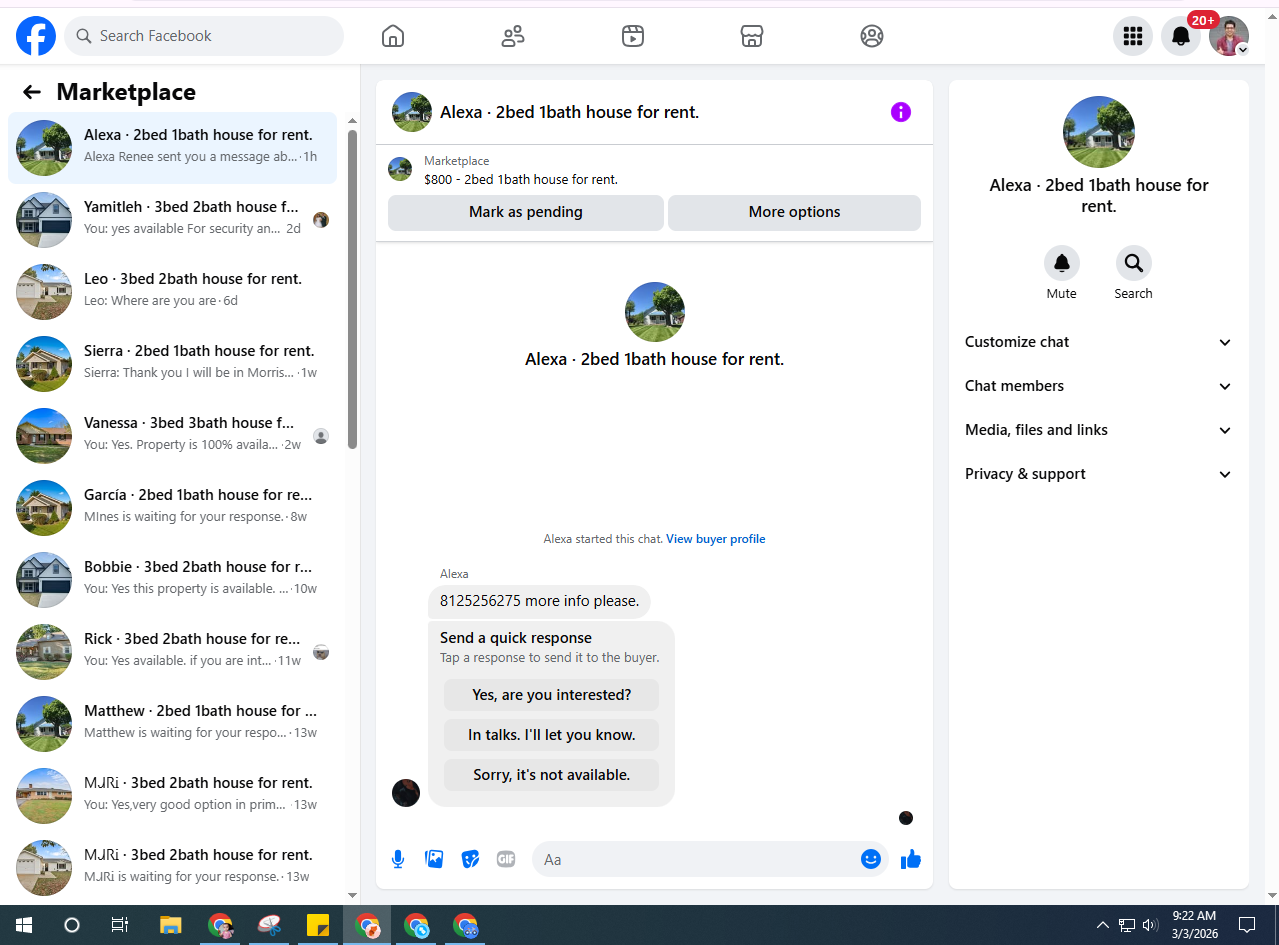
Task: Send quick response "In talks. I'll let you know."
Action: coord(552,735)
